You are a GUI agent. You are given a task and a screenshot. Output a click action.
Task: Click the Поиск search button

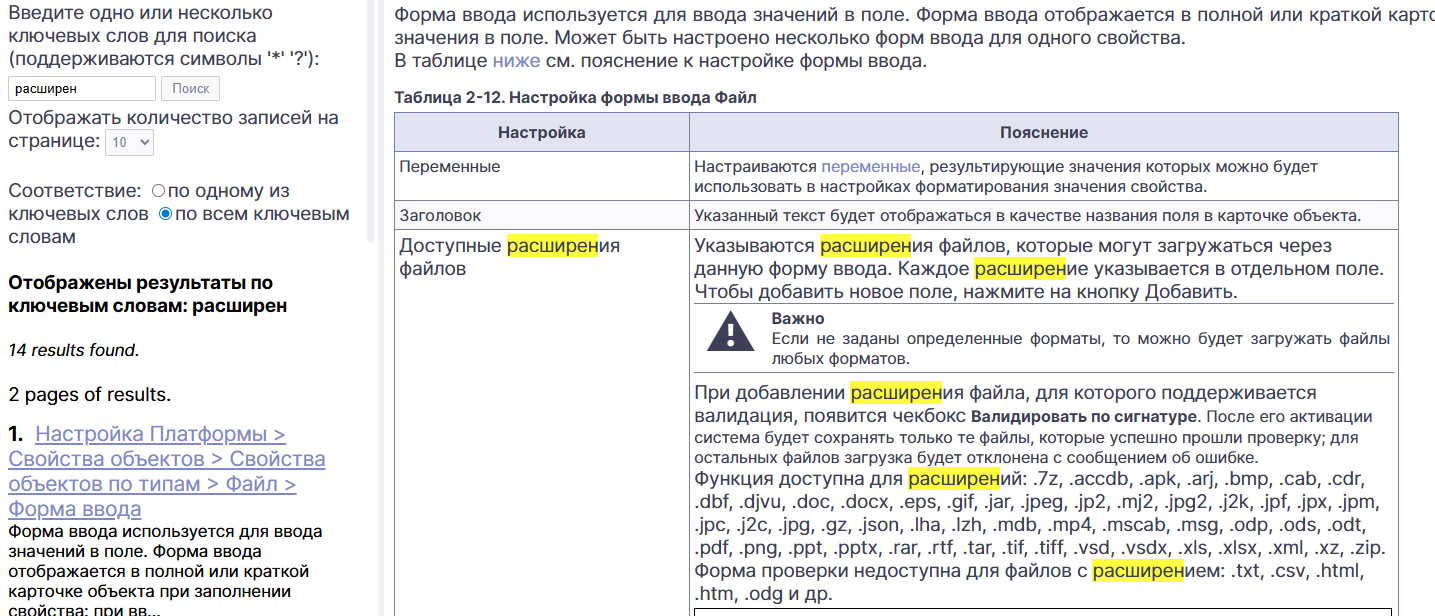pyautogui.click(x=190, y=89)
